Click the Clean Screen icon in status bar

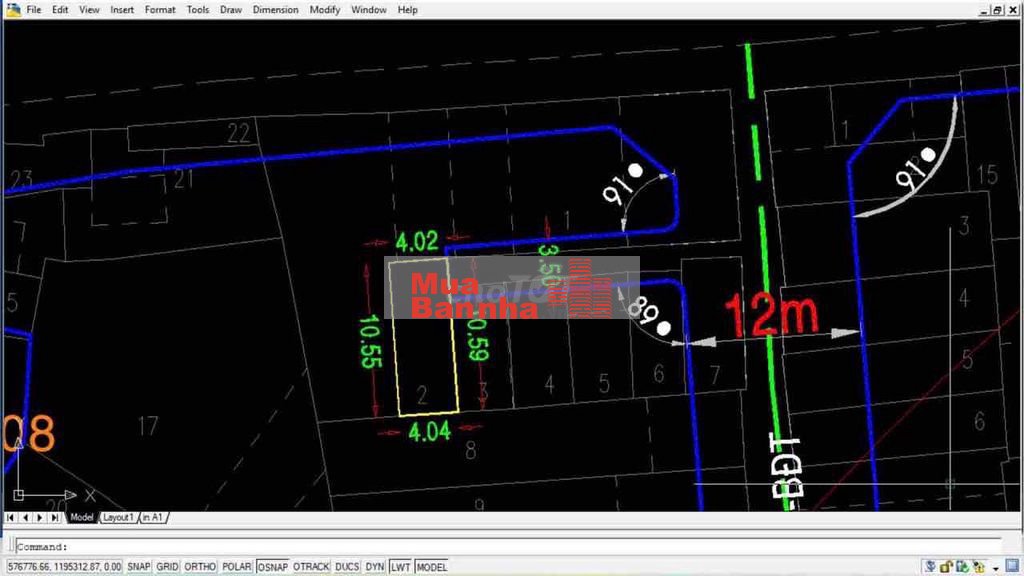click(1013, 567)
